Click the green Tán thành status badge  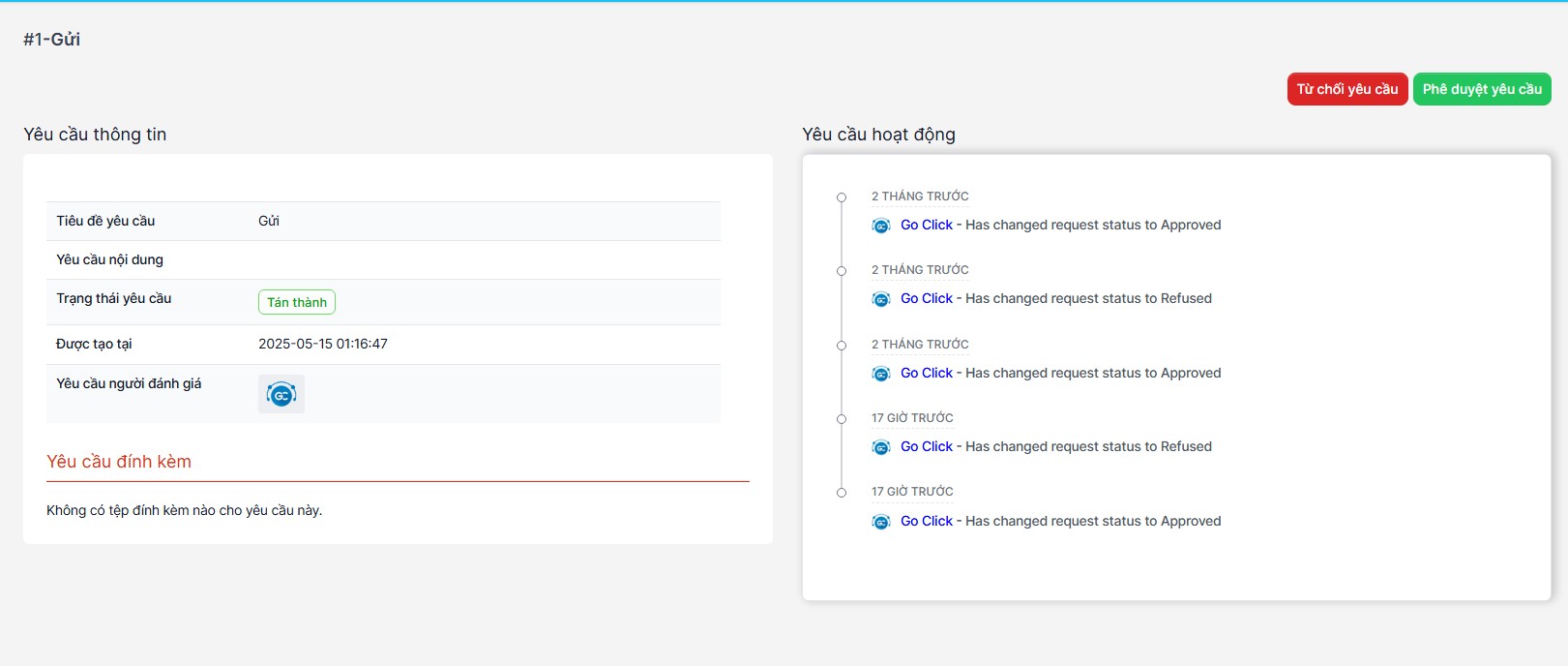coord(297,302)
